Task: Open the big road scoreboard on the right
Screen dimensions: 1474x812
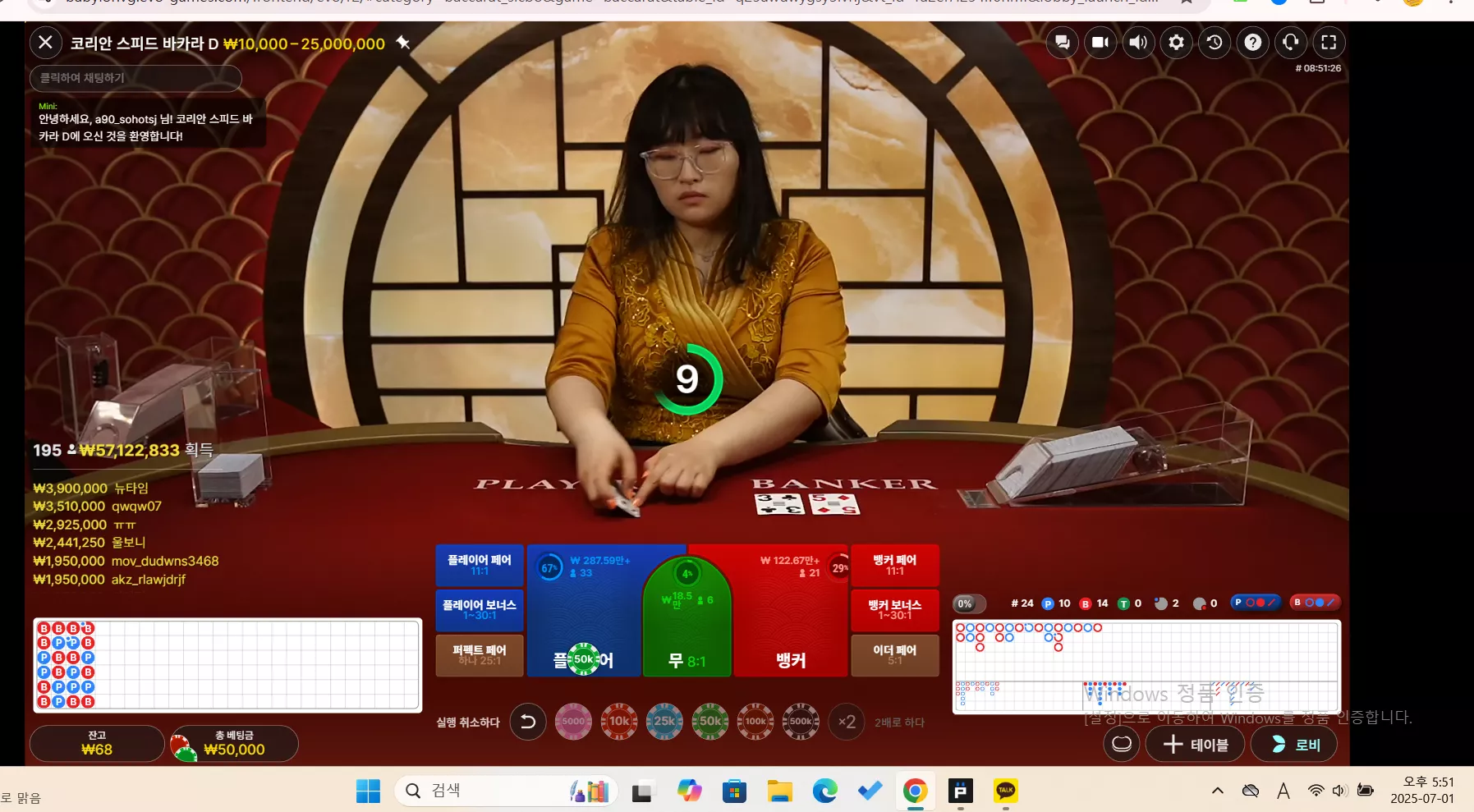Action: [x=1146, y=667]
